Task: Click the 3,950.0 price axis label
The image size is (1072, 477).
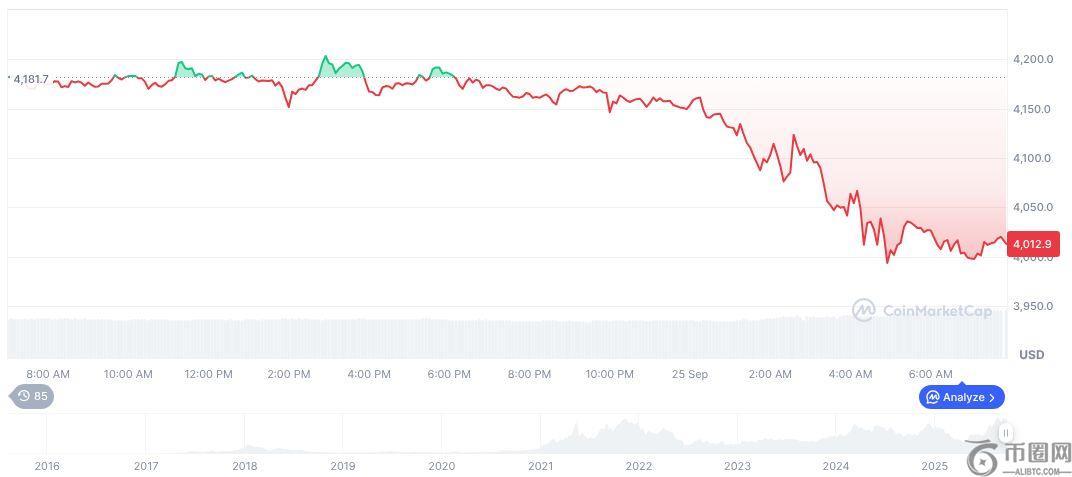Action: click(x=1032, y=306)
